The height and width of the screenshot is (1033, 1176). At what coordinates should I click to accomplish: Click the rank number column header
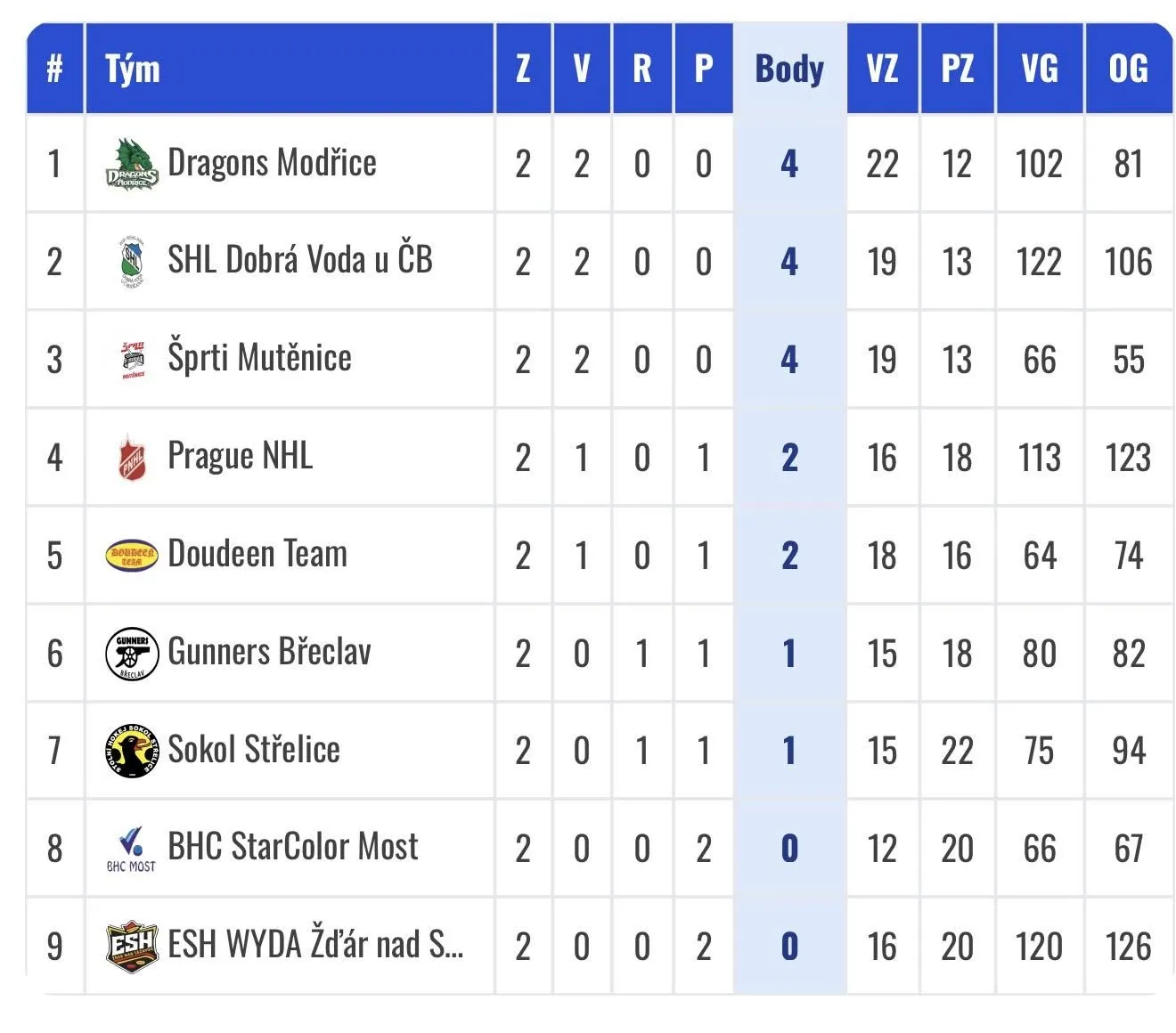(54, 69)
